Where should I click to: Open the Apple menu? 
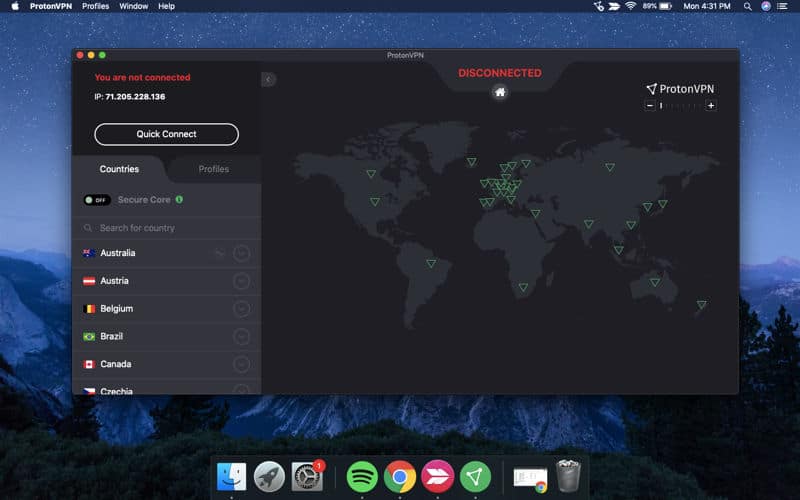pyautogui.click(x=15, y=6)
